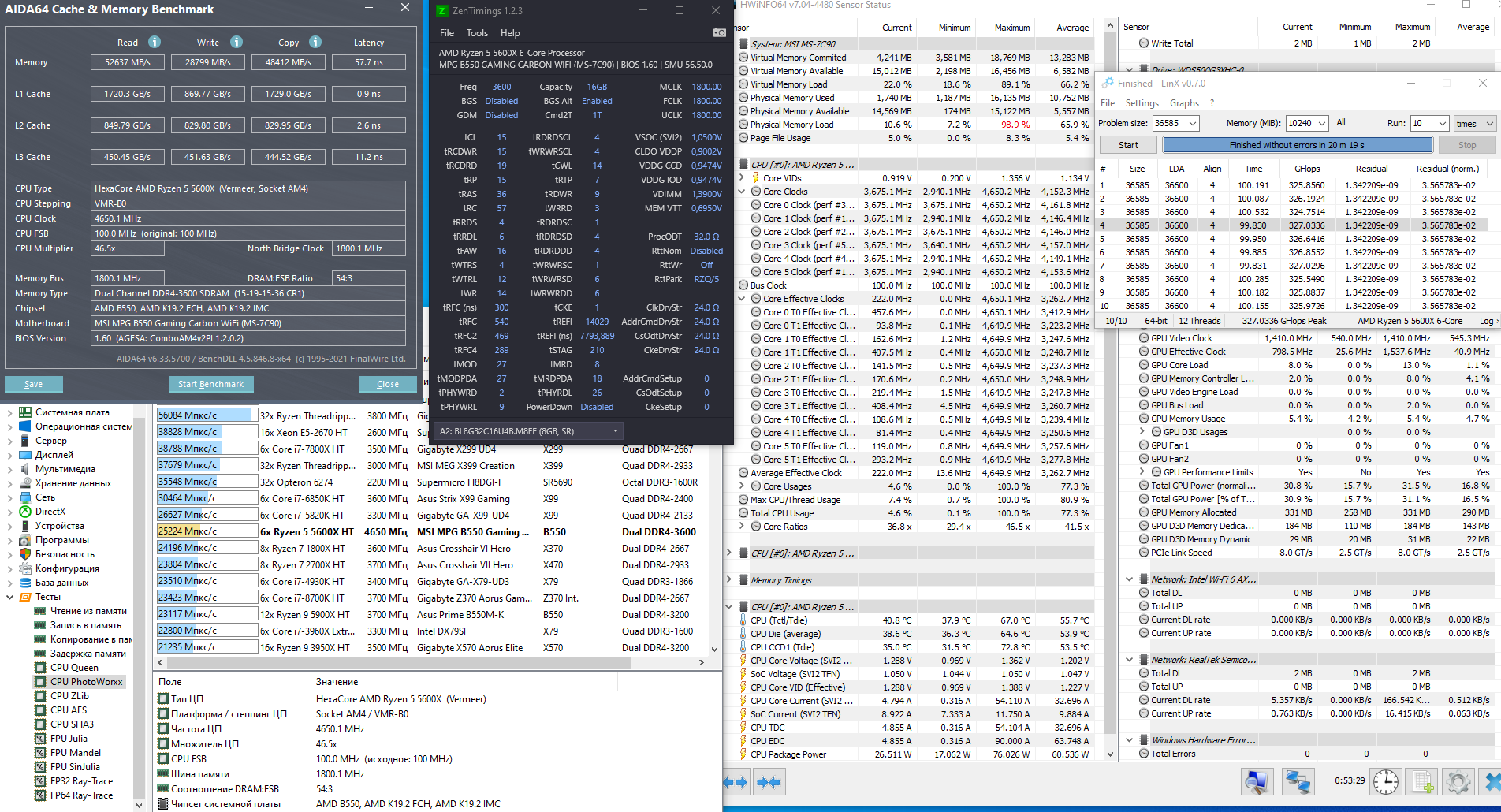1501x812 pixels.
Task: Open LinX File menu
Action: pos(1108,103)
